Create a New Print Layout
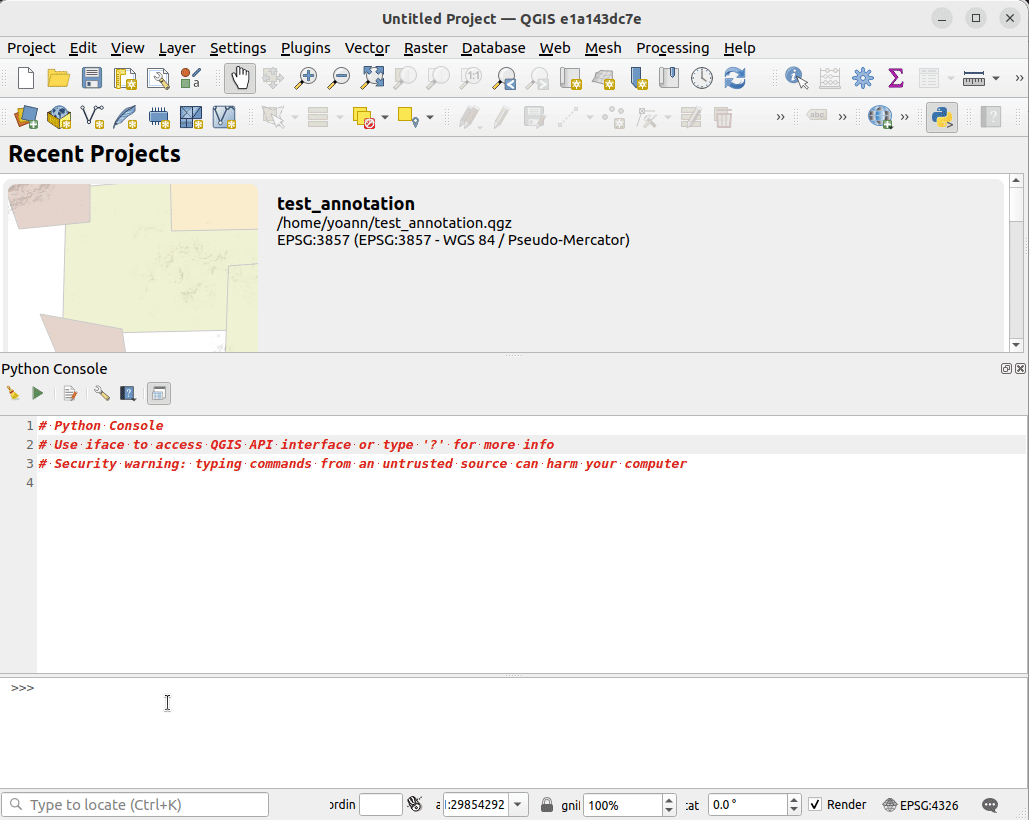This screenshot has height=820, width=1029. click(x=123, y=78)
